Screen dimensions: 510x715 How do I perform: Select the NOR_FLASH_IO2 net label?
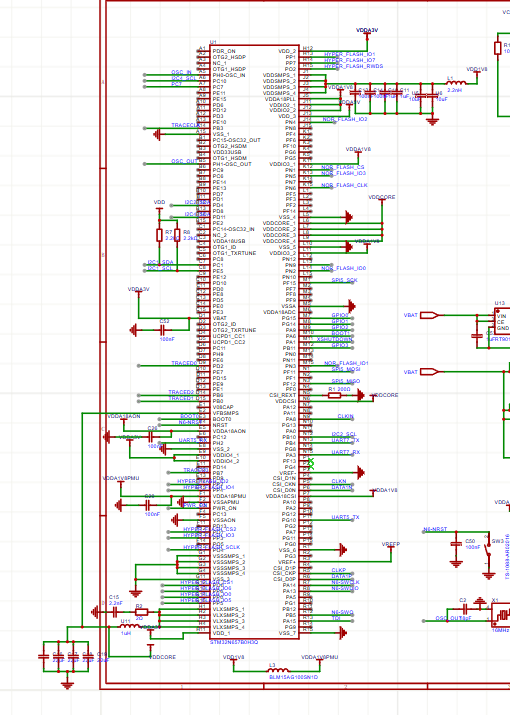click(345, 119)
